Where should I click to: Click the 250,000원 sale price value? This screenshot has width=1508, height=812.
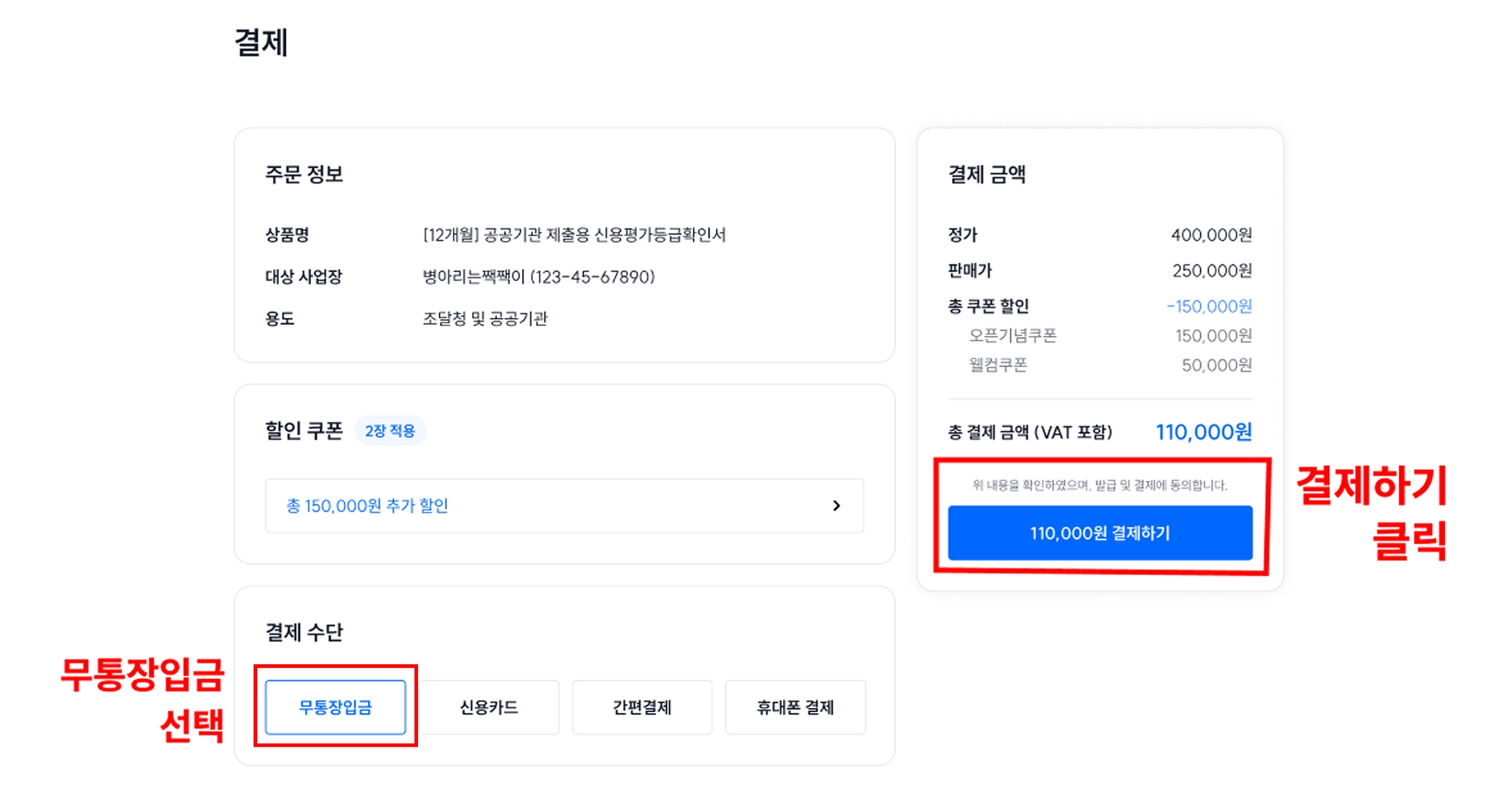[x=1212, y=271]
